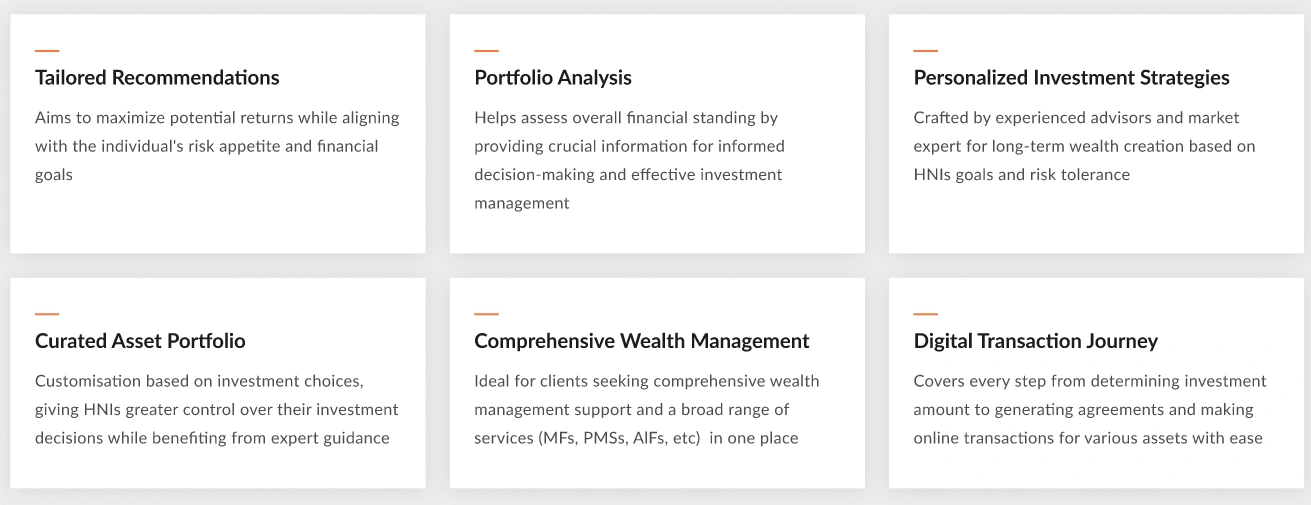Click "Ideal for clients seeking comprehensive wealth" line
Image resolution: width=1311 pixels, height=505 pixels.
646,381
